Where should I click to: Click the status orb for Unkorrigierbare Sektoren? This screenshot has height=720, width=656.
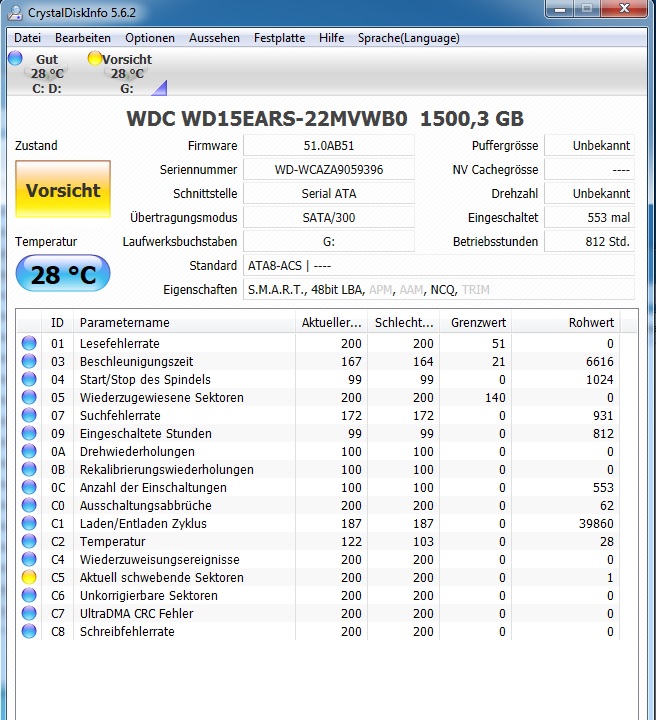pos(29,596)
